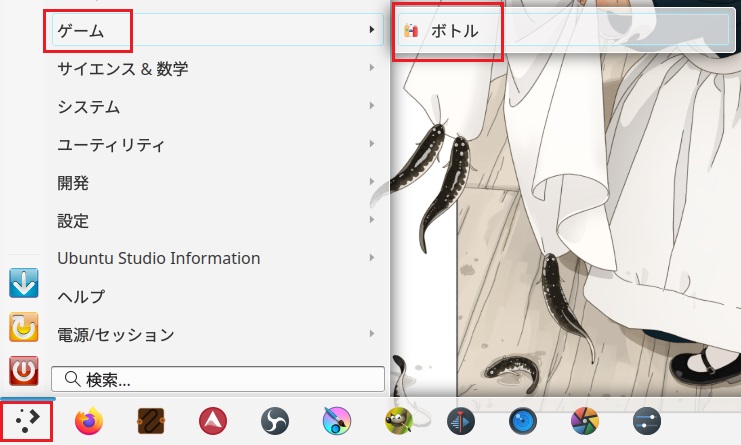Expand the 電源/セッション submenu
This screenshot has height=445, width=741.
tap(215, 334)
